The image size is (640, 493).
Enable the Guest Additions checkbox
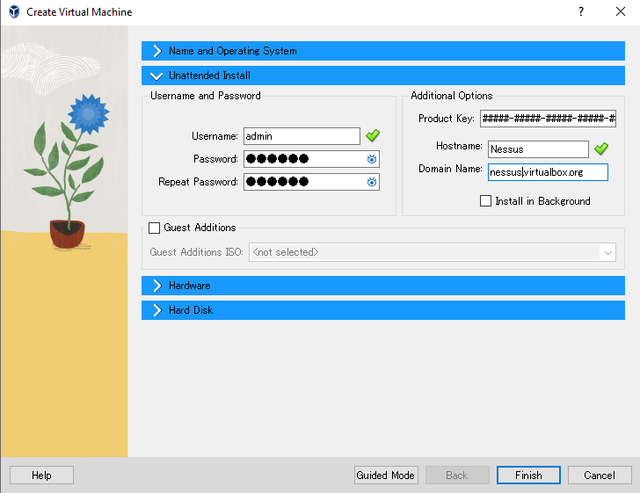pyautogui.click(x=154, y=228)
